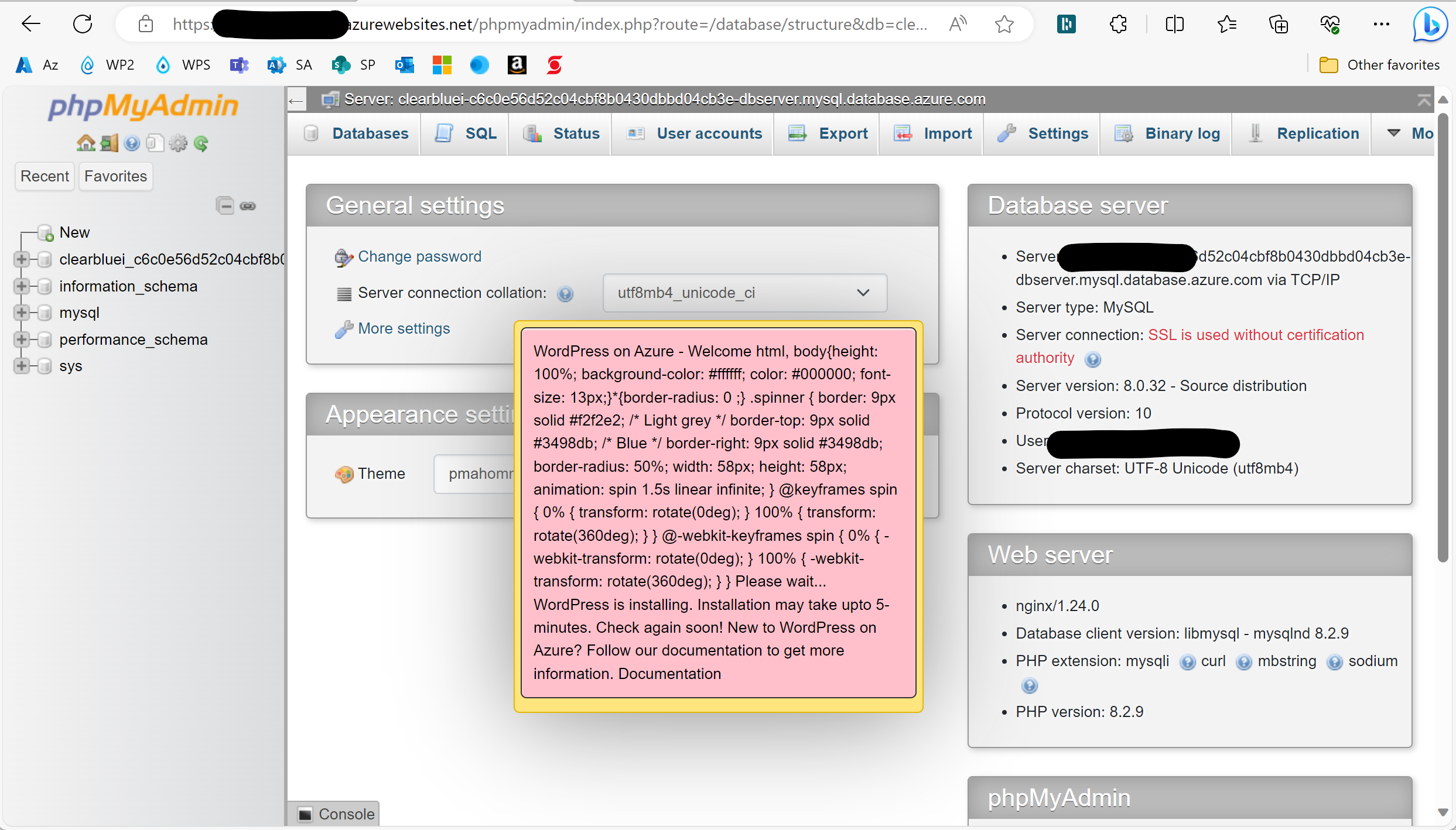Image resolution: width=1456 pixels, height=830 pixels.
Task: Open the WP2 bookmark
Action: coord(107,65)
